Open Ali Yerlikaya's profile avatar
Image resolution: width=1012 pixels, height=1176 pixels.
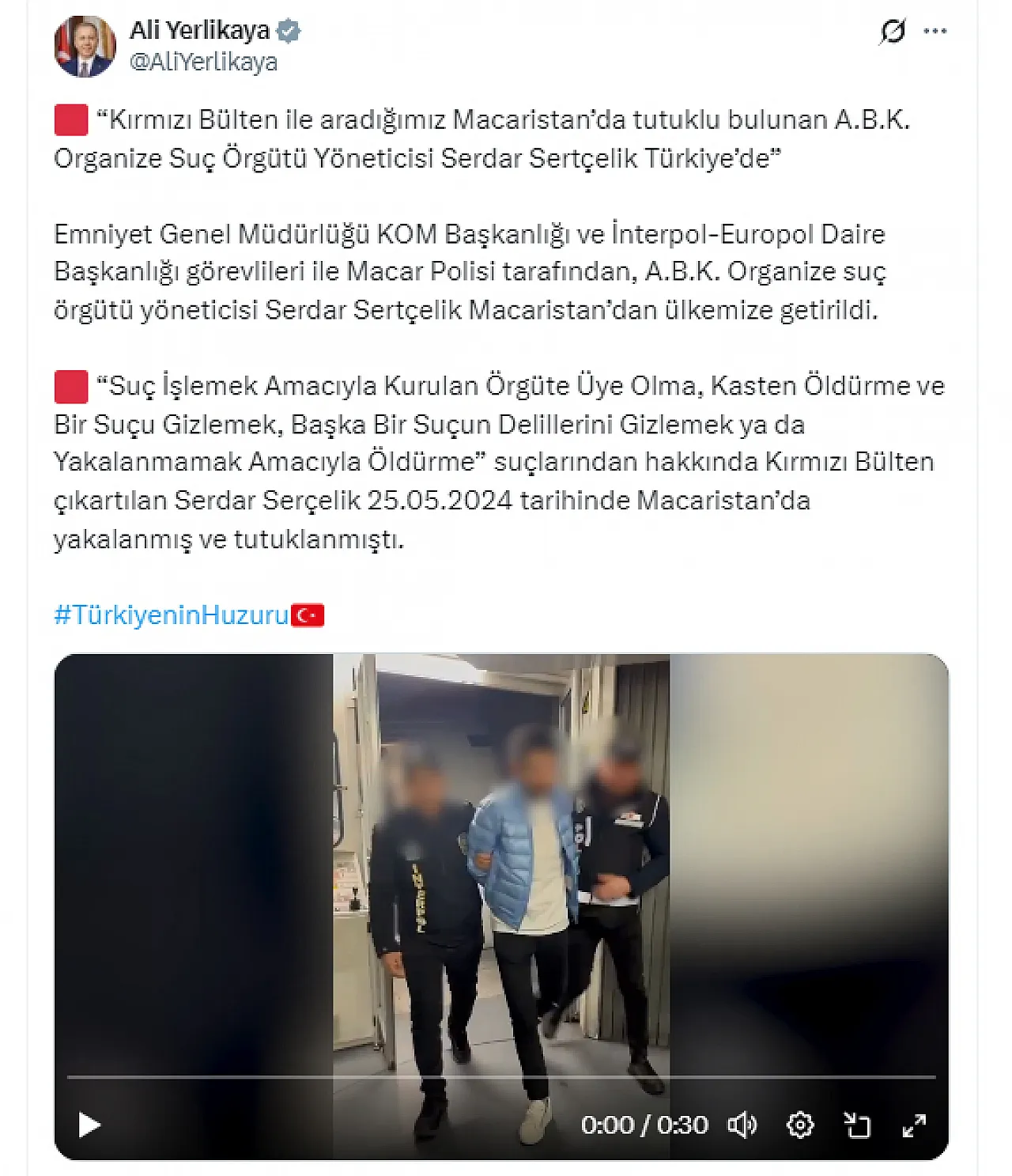[x=85, y=46]
